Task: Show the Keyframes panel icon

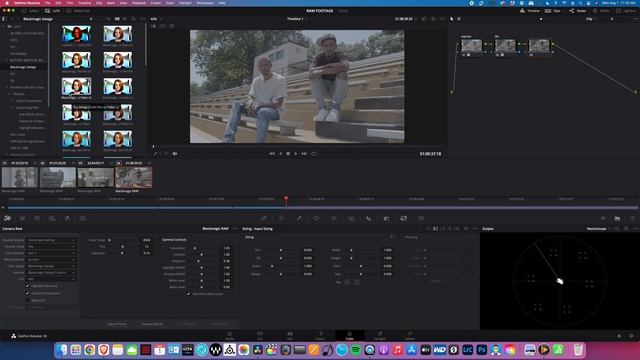Action: [603, 219]
